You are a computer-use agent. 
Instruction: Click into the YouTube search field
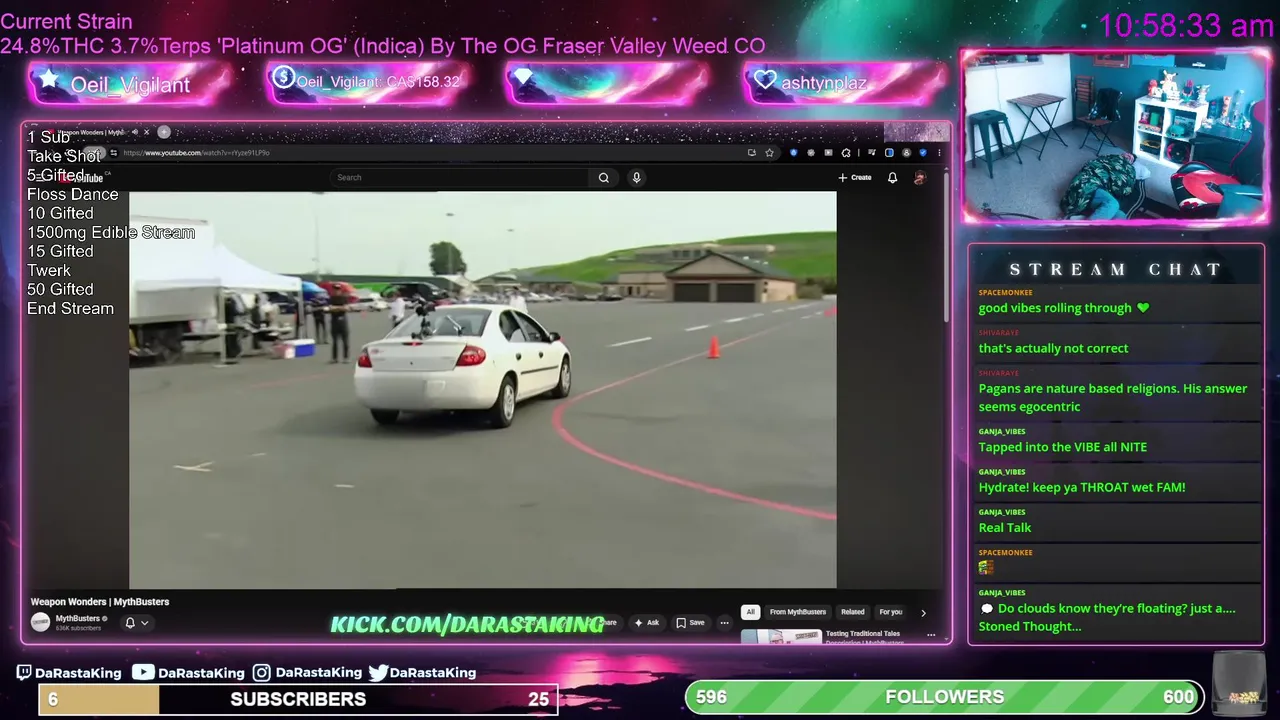460,177
